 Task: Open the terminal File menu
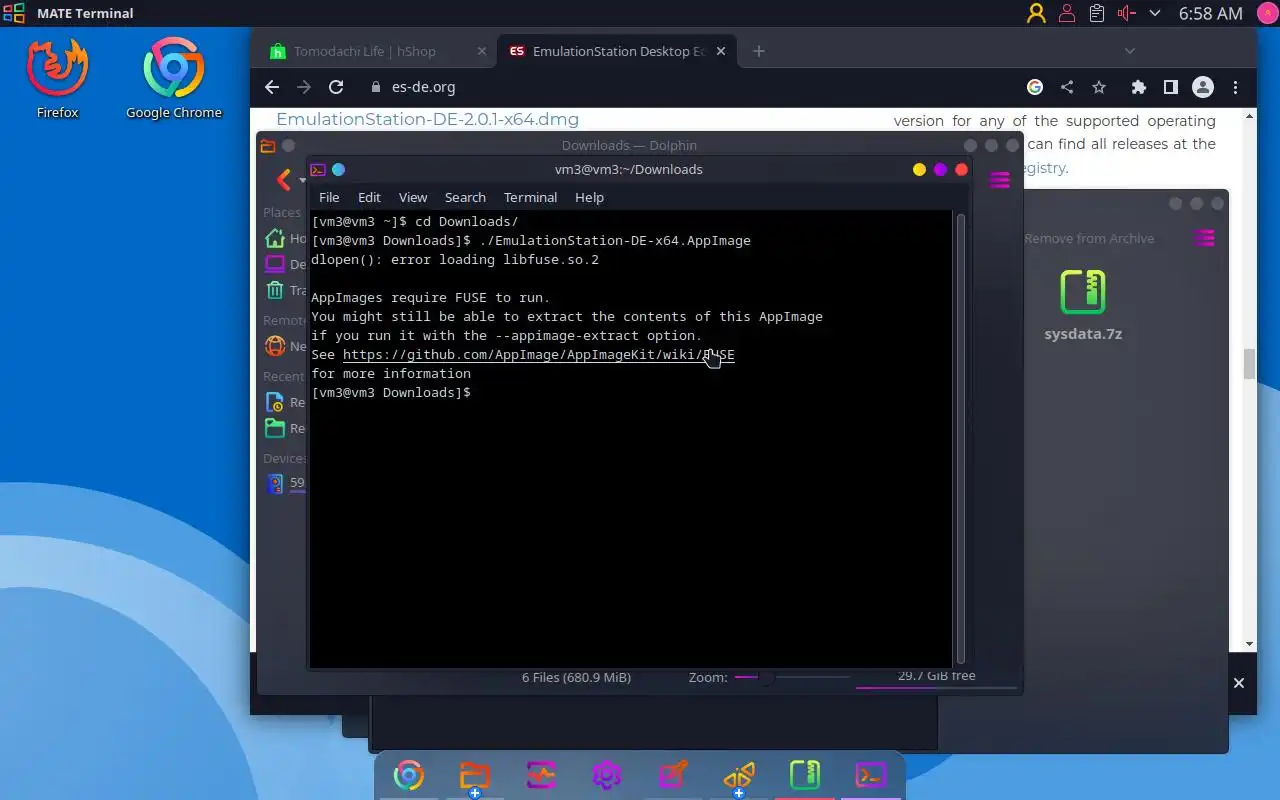tap(329, 197)
